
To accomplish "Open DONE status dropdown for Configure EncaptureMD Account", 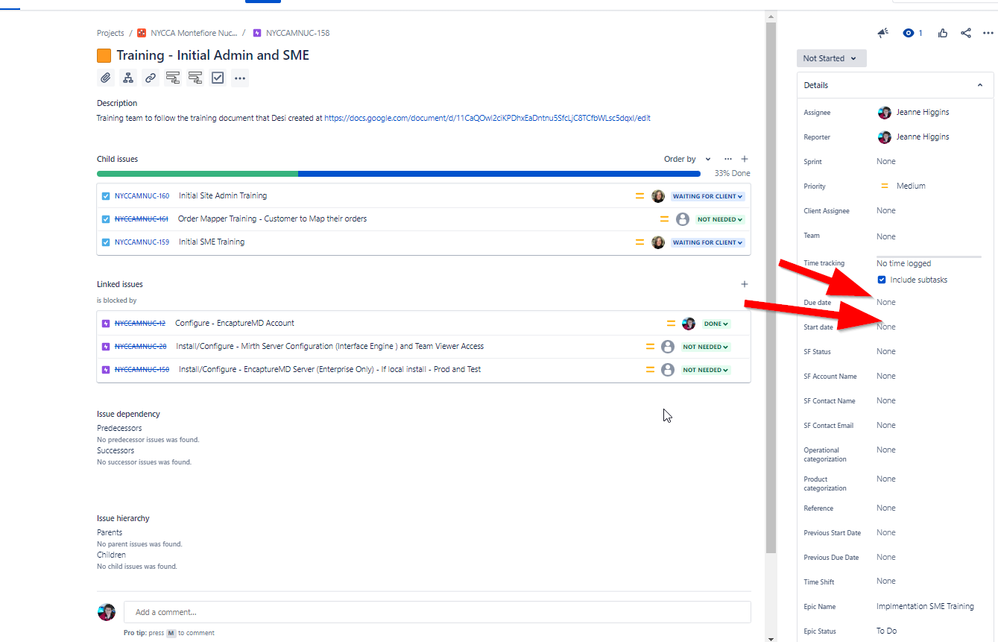I will tap(715, 324).
